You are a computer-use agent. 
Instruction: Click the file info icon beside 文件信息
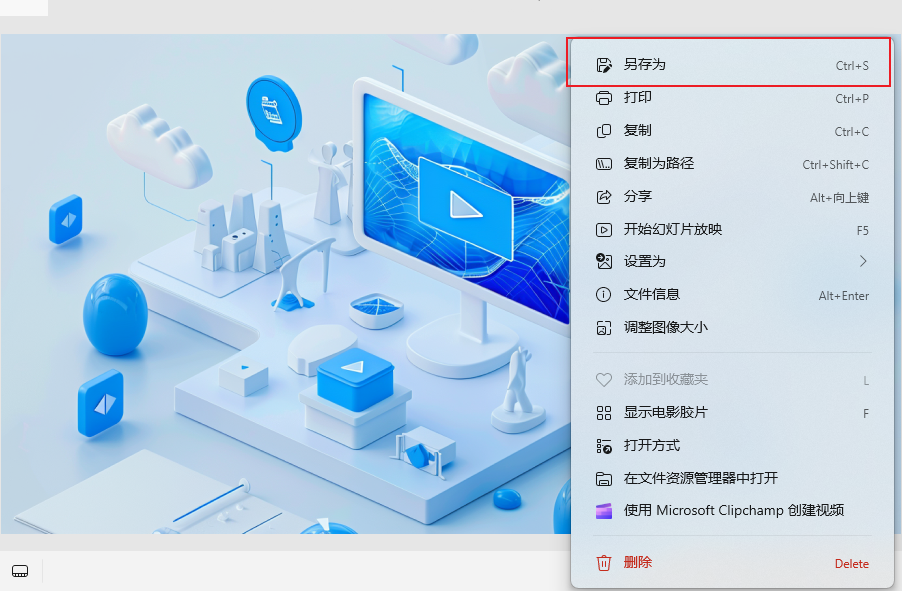click(x=604, y=294)
